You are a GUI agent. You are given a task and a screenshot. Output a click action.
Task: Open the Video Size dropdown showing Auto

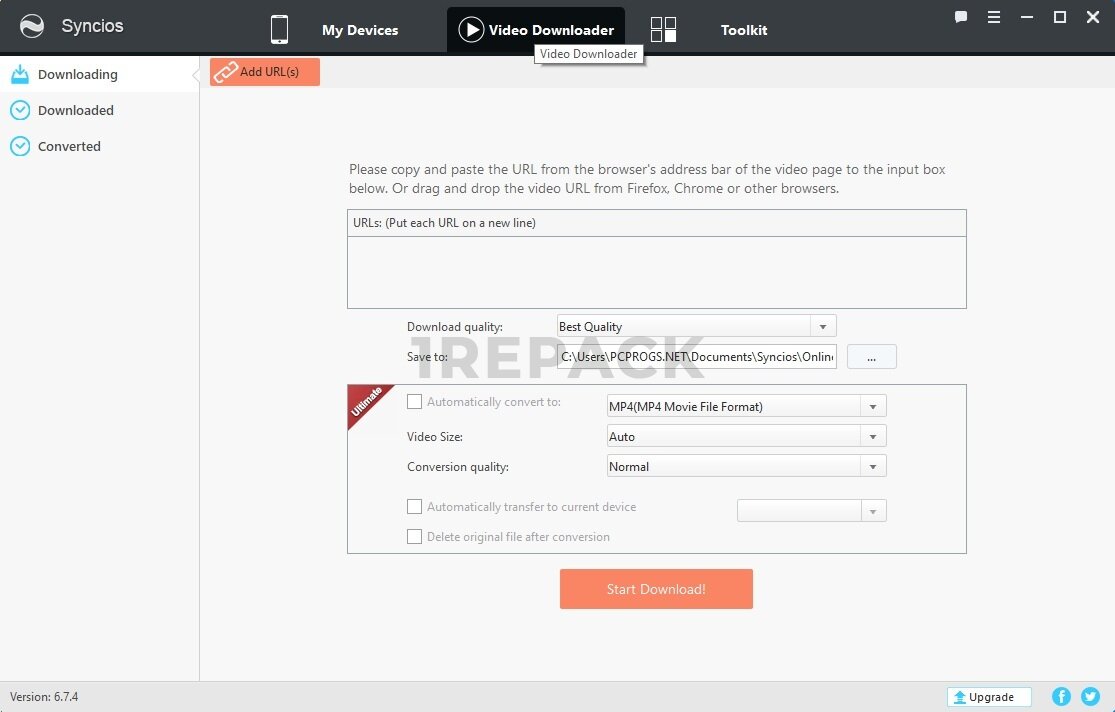coord(746,436)
